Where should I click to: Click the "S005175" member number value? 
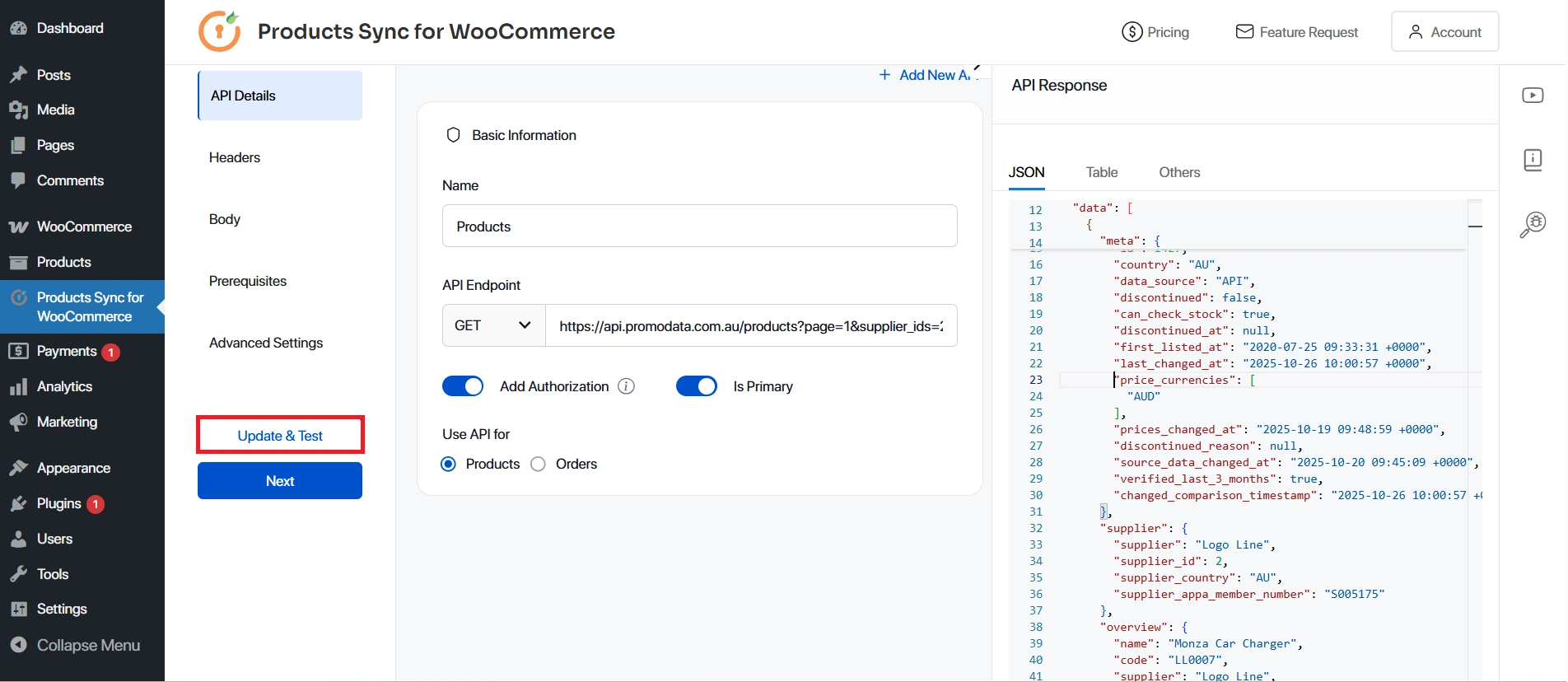(x=1355, y=594)
